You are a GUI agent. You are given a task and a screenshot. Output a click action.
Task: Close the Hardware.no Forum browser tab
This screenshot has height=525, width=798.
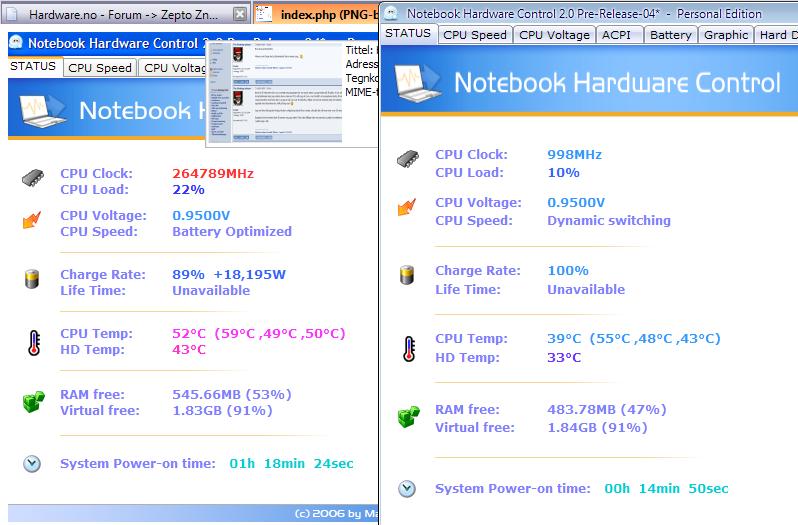(x=240, y=14)
